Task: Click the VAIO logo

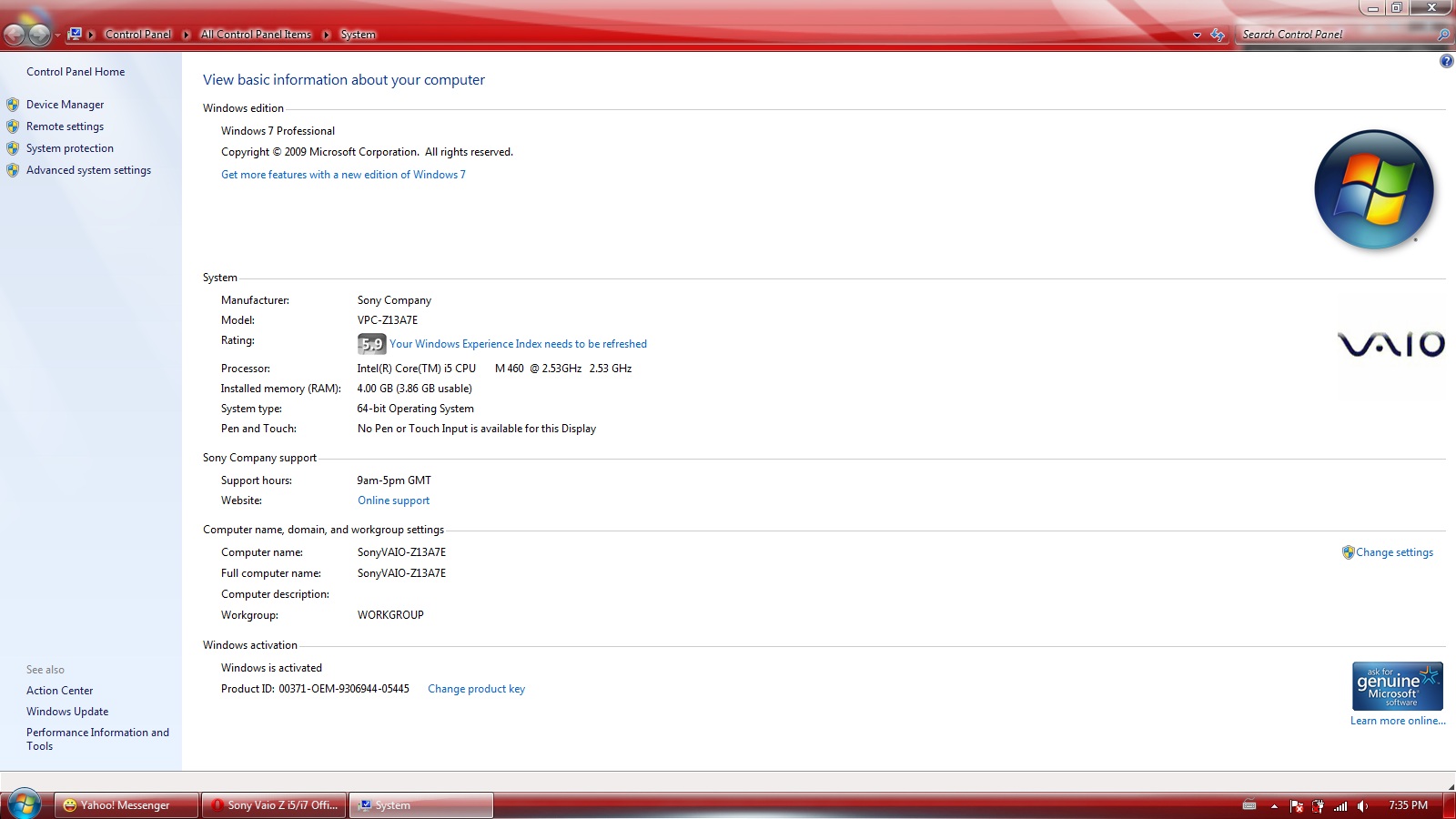Action: (1390, 344)
